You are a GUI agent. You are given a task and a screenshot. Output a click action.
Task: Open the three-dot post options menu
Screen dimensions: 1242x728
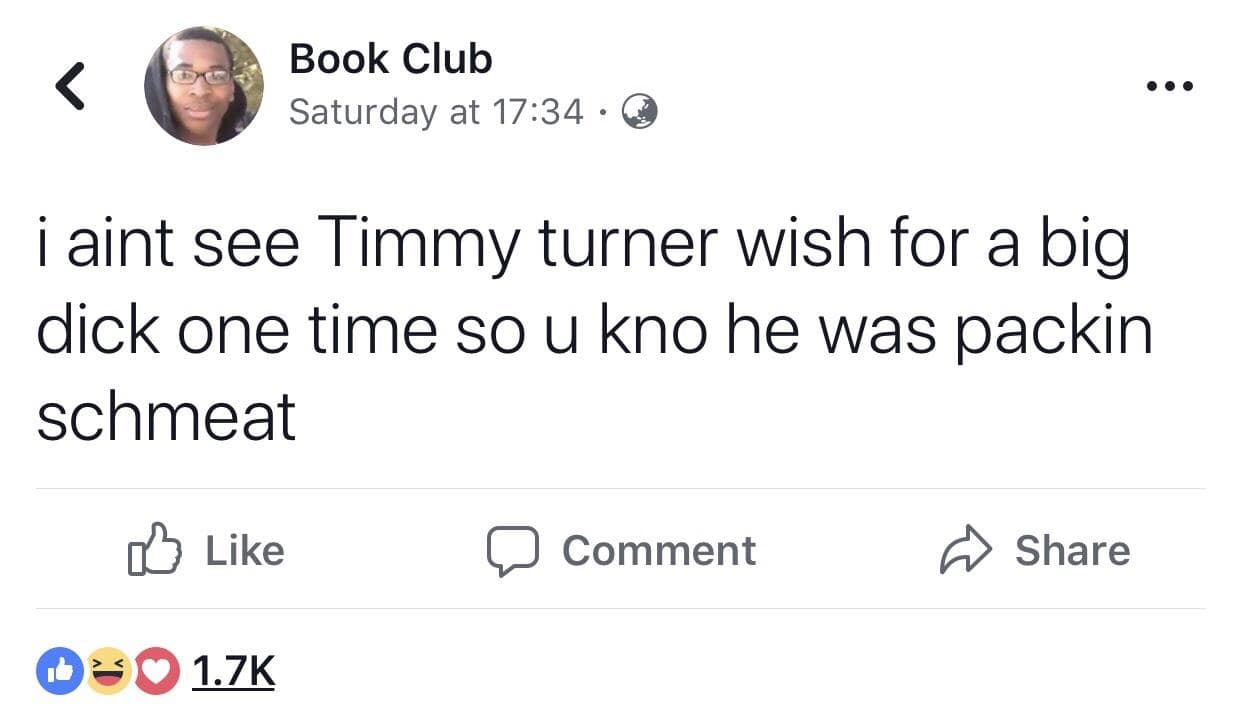(x=1170, y=86)
